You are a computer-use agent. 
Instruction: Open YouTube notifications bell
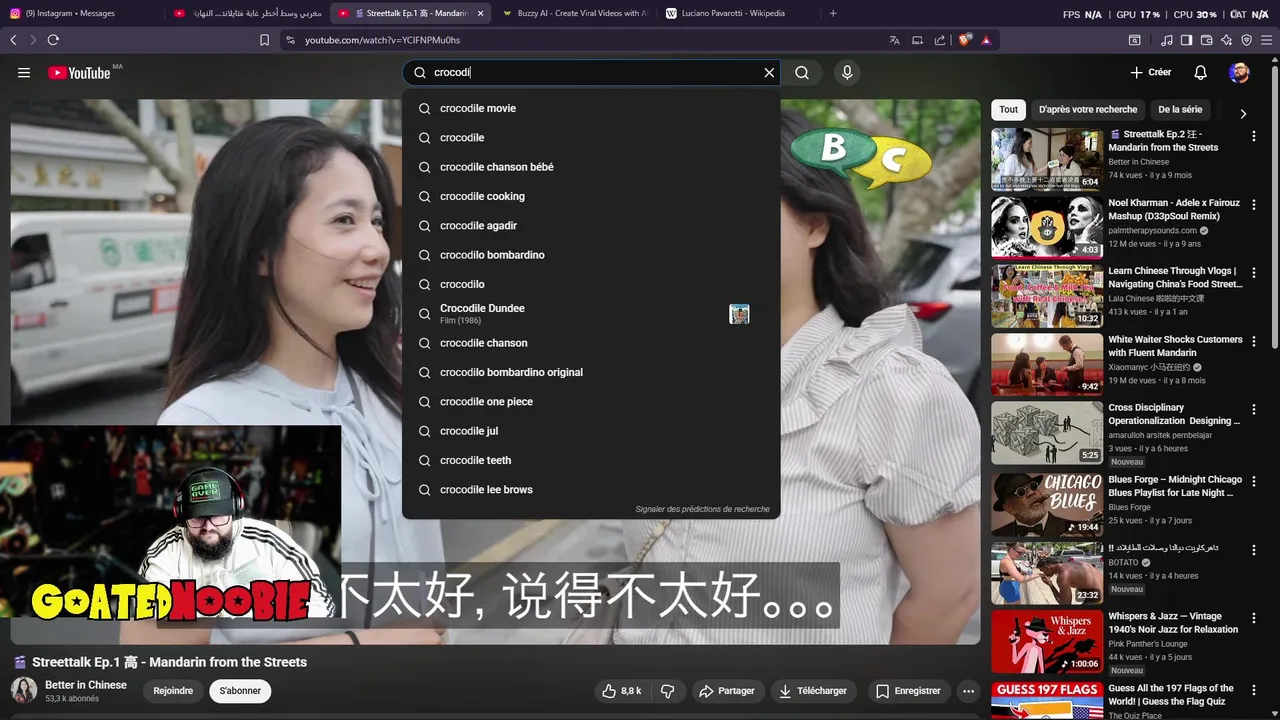point(1201,73)
